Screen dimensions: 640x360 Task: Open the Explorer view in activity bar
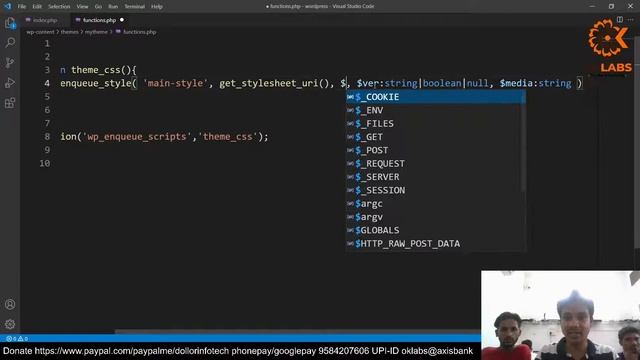point(10,23)
